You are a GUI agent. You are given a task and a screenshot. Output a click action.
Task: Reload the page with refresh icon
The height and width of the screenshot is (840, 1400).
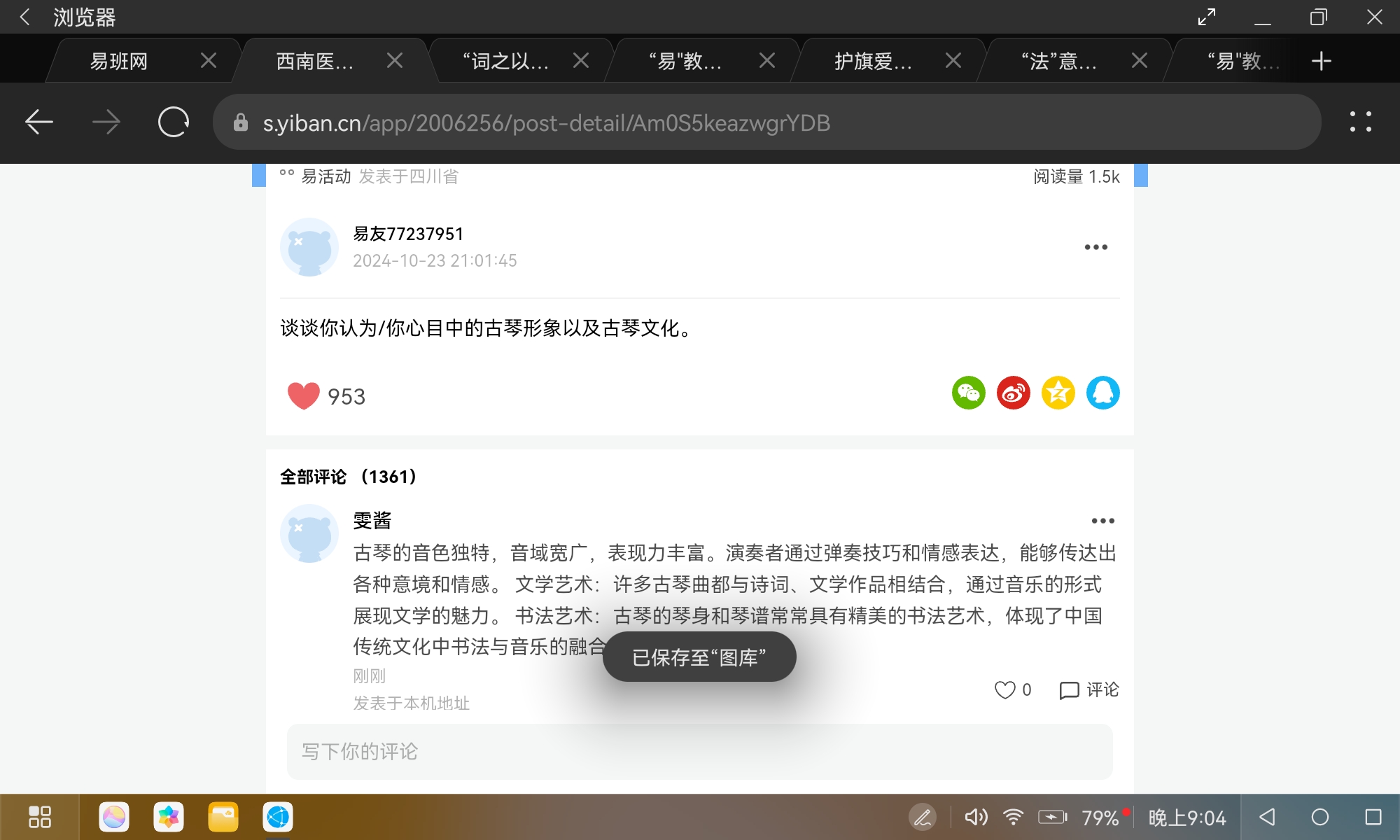tap(173, 122)
